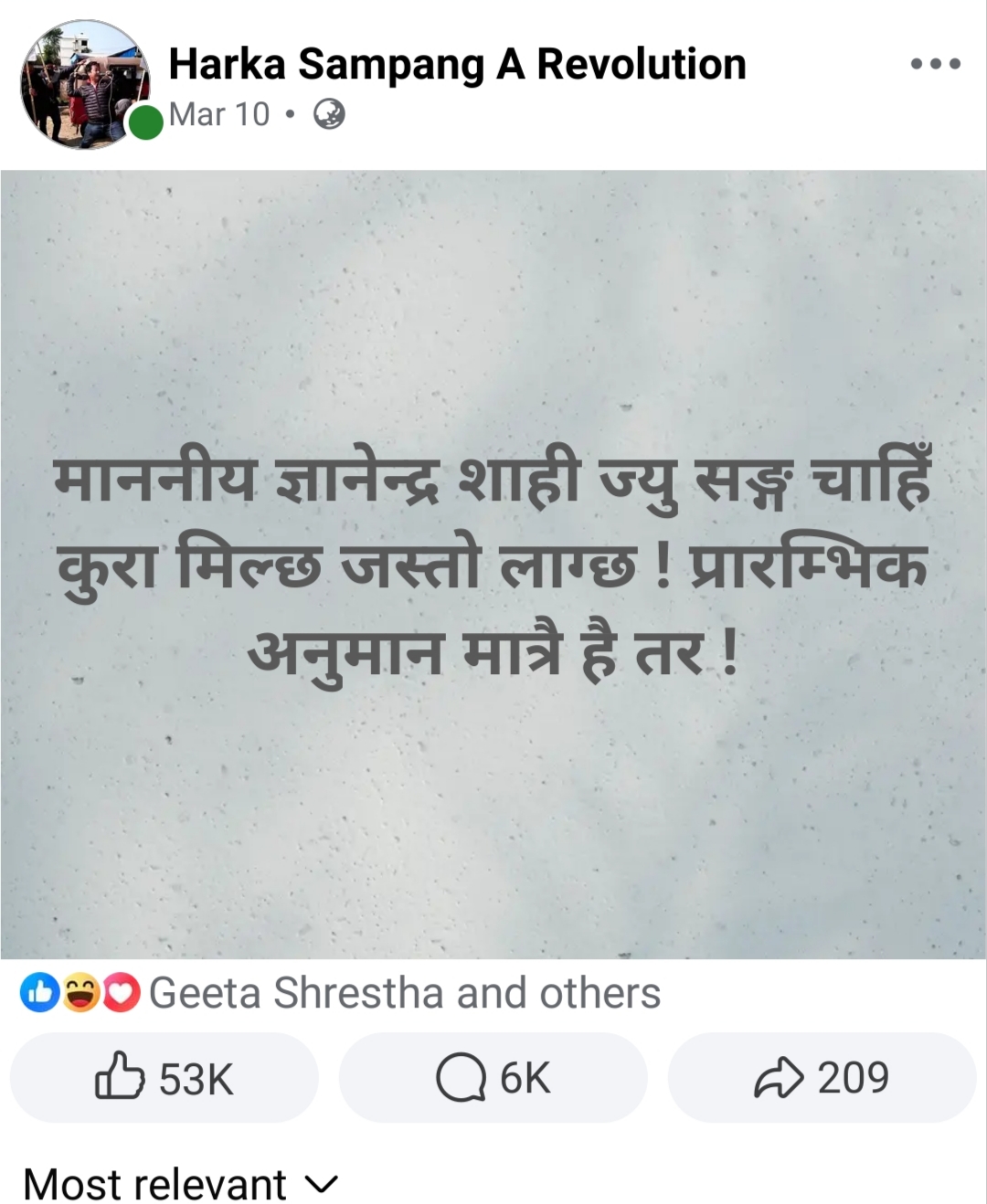
Task: Open the Most relevant sorting menu
Action: [x=181, y=1185]
